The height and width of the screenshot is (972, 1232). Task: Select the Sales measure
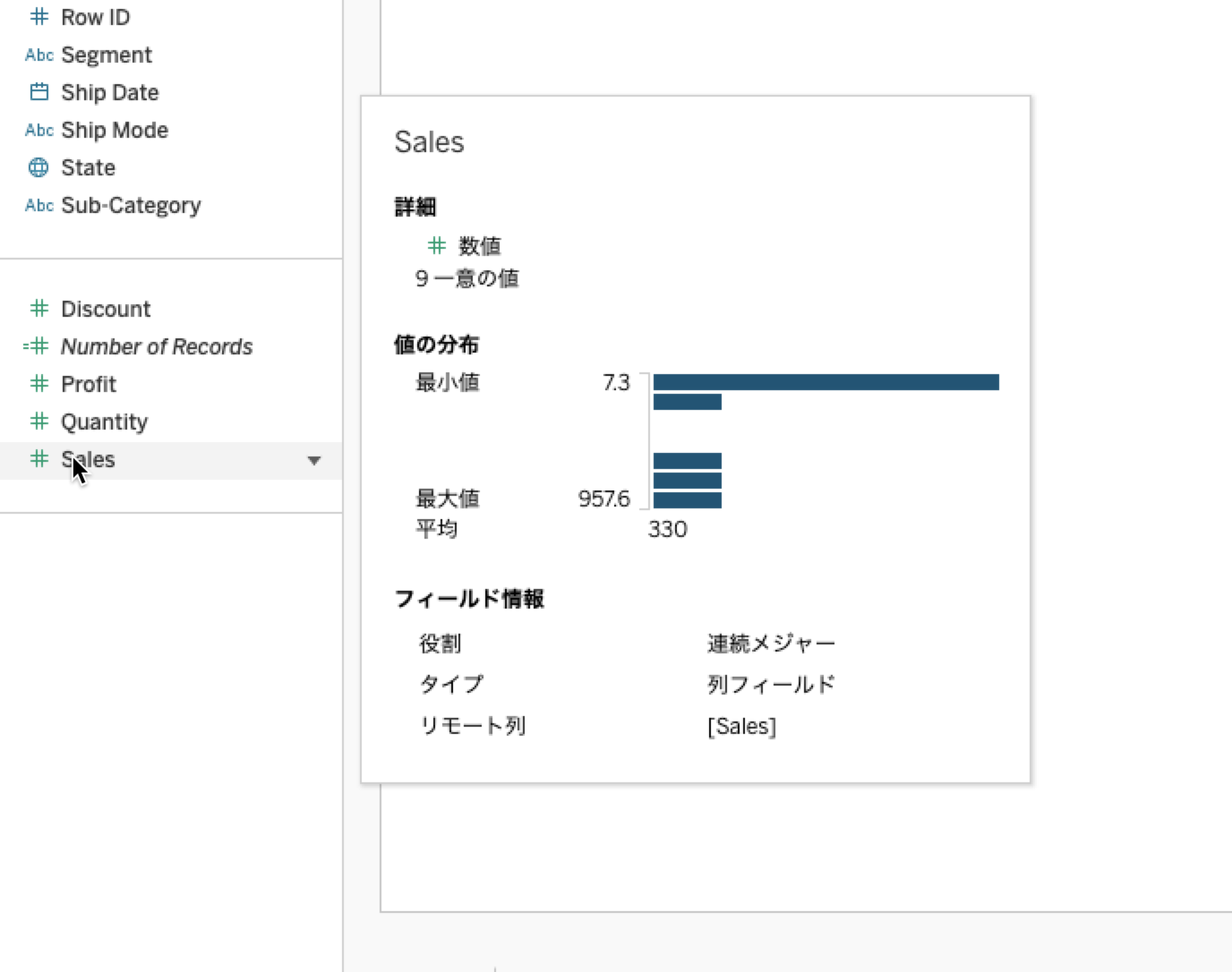(87, 459)
